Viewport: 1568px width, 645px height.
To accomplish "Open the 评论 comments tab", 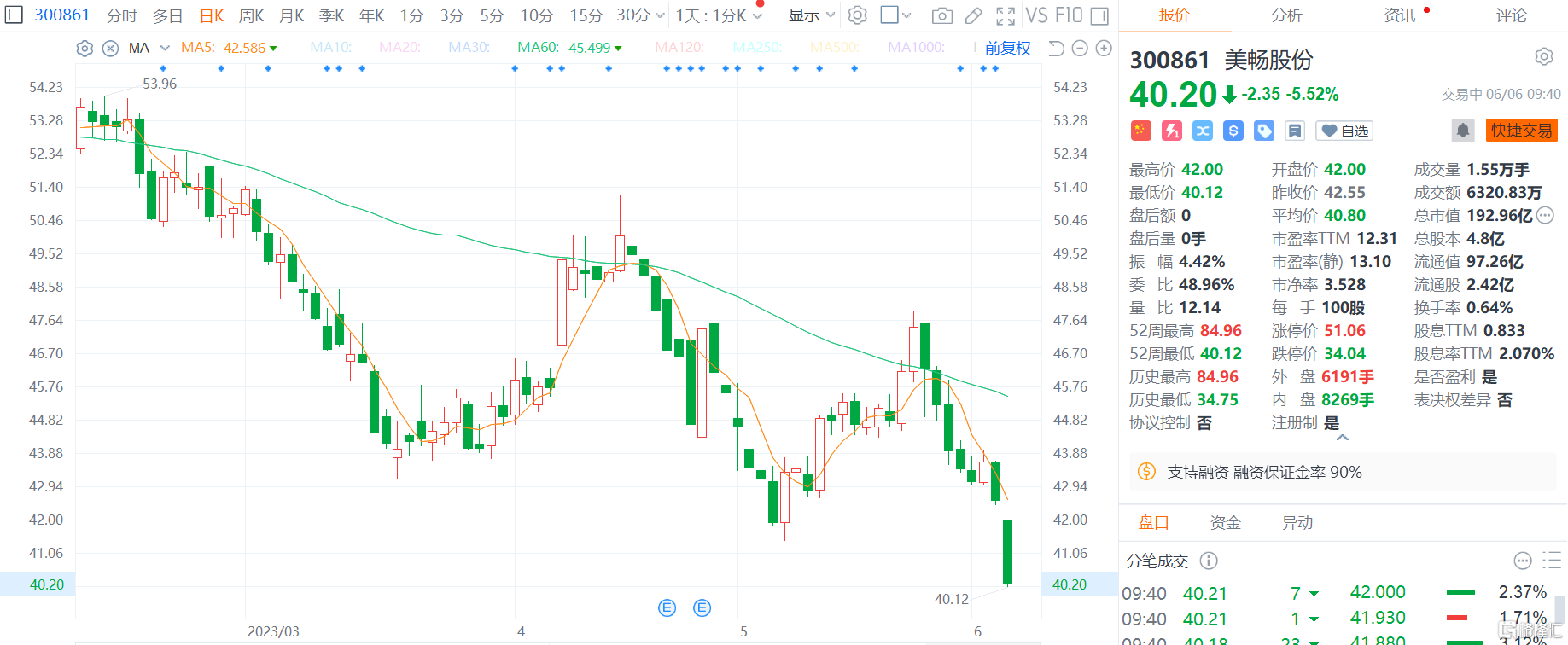I will point(1512,15).
